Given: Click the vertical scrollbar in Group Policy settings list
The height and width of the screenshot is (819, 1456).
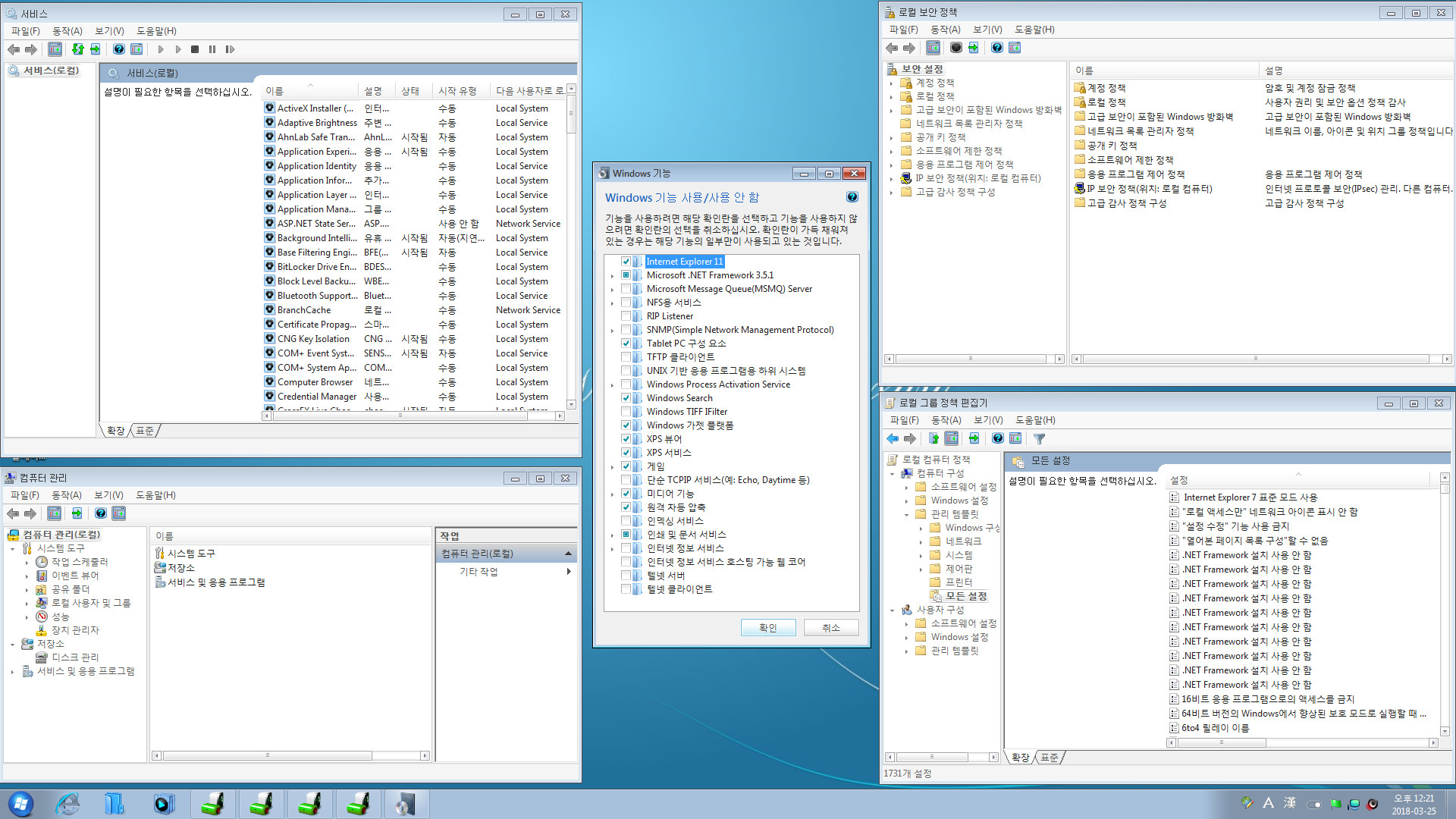Looking at the screenshot, I should click(x=1445, y=604).
